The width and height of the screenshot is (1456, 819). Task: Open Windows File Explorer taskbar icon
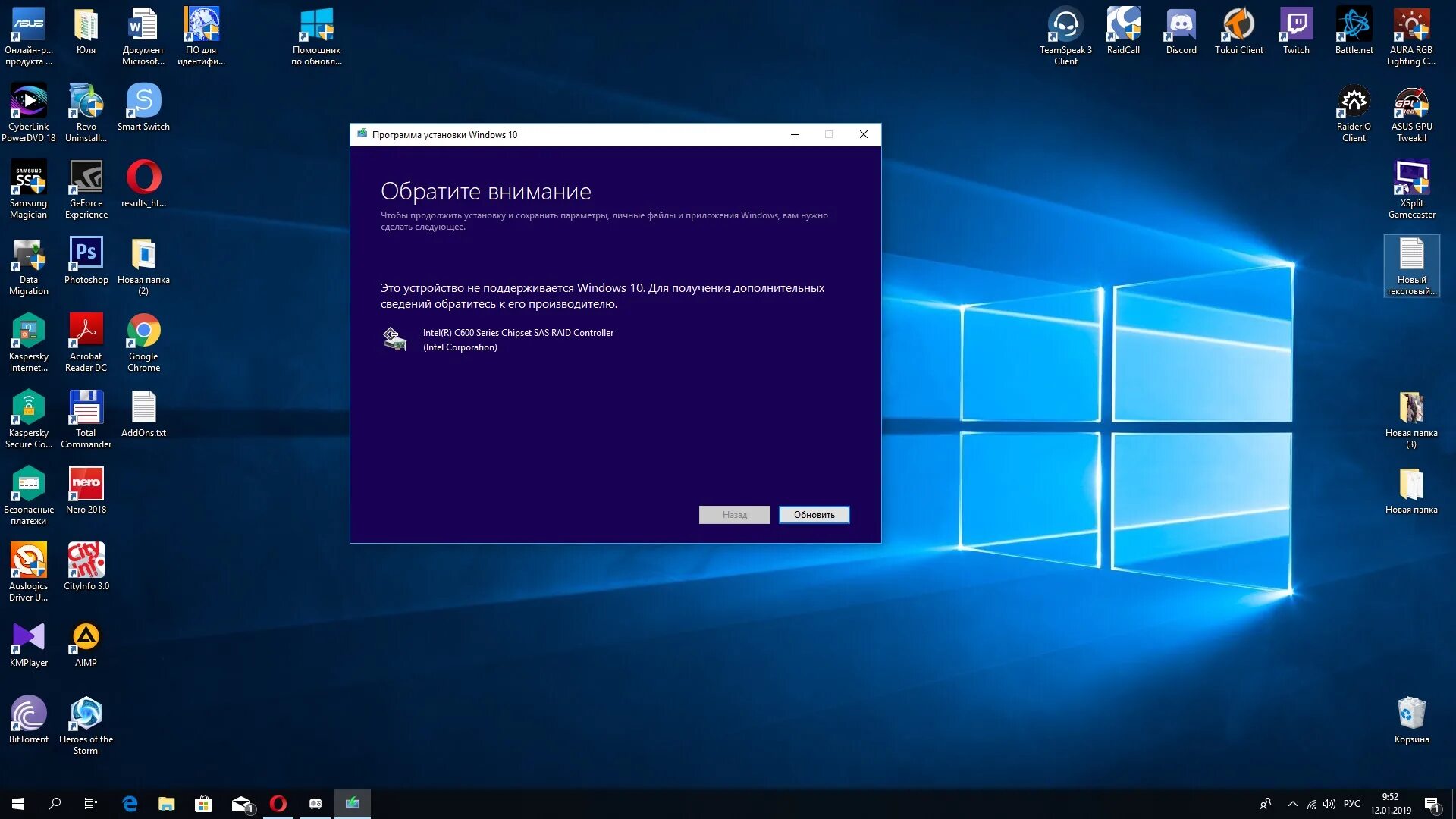pos(166,803)
